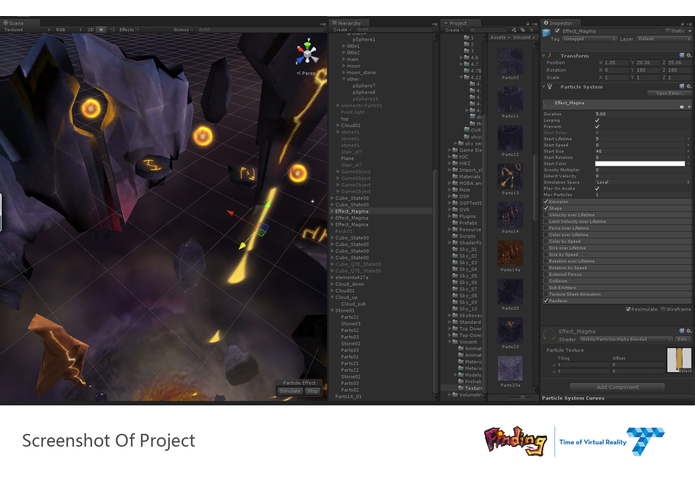Toggle the particle visibility eye icon
695x494 pixels.
pos(682,107)
